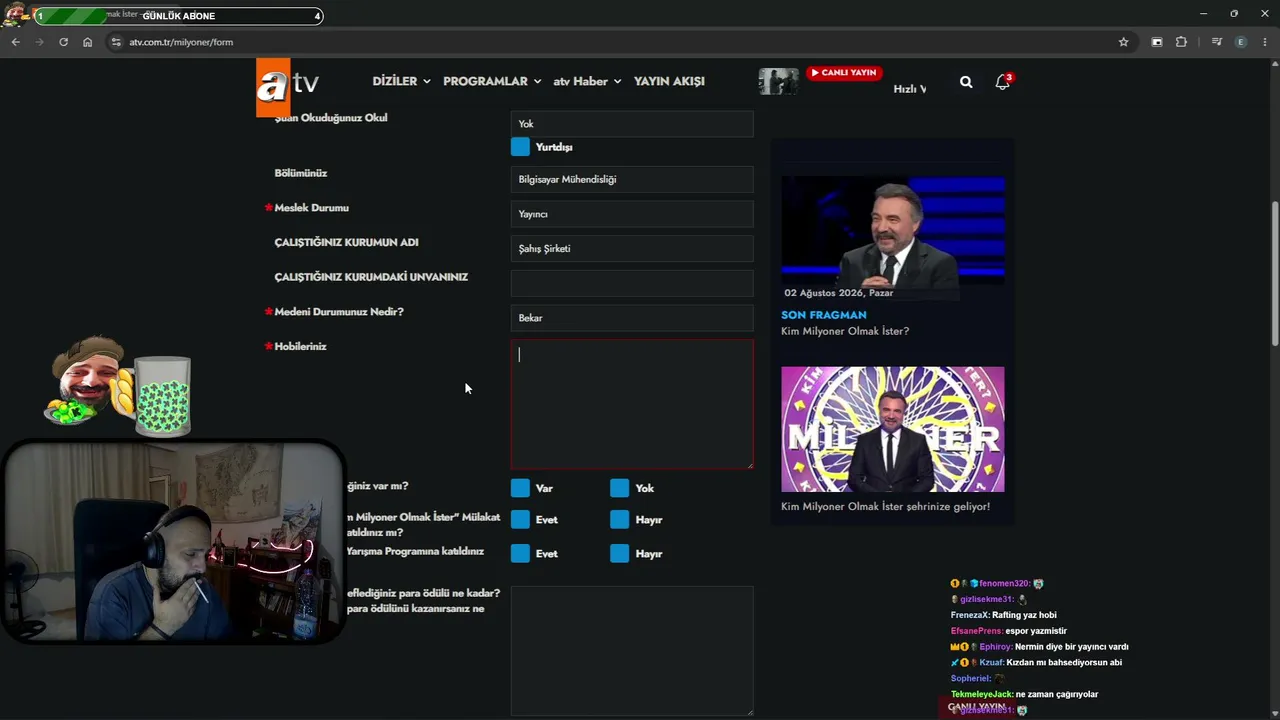The image size is (1280, 720).
Task: Focus the empty Kurumdaki Unvanınız field
Action: point(632,283)
